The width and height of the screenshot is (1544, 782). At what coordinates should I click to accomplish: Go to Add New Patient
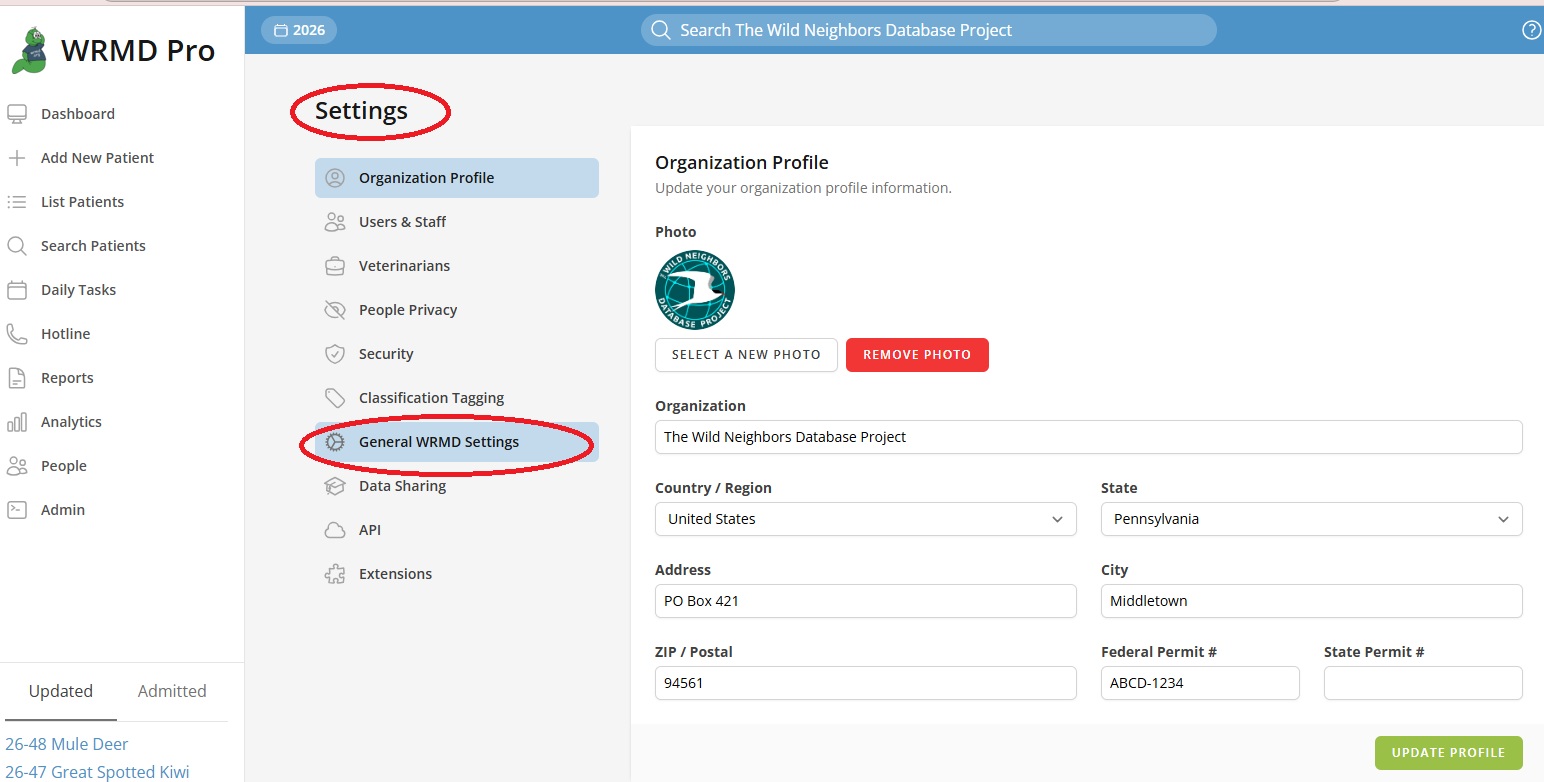(x=97, y=158)
